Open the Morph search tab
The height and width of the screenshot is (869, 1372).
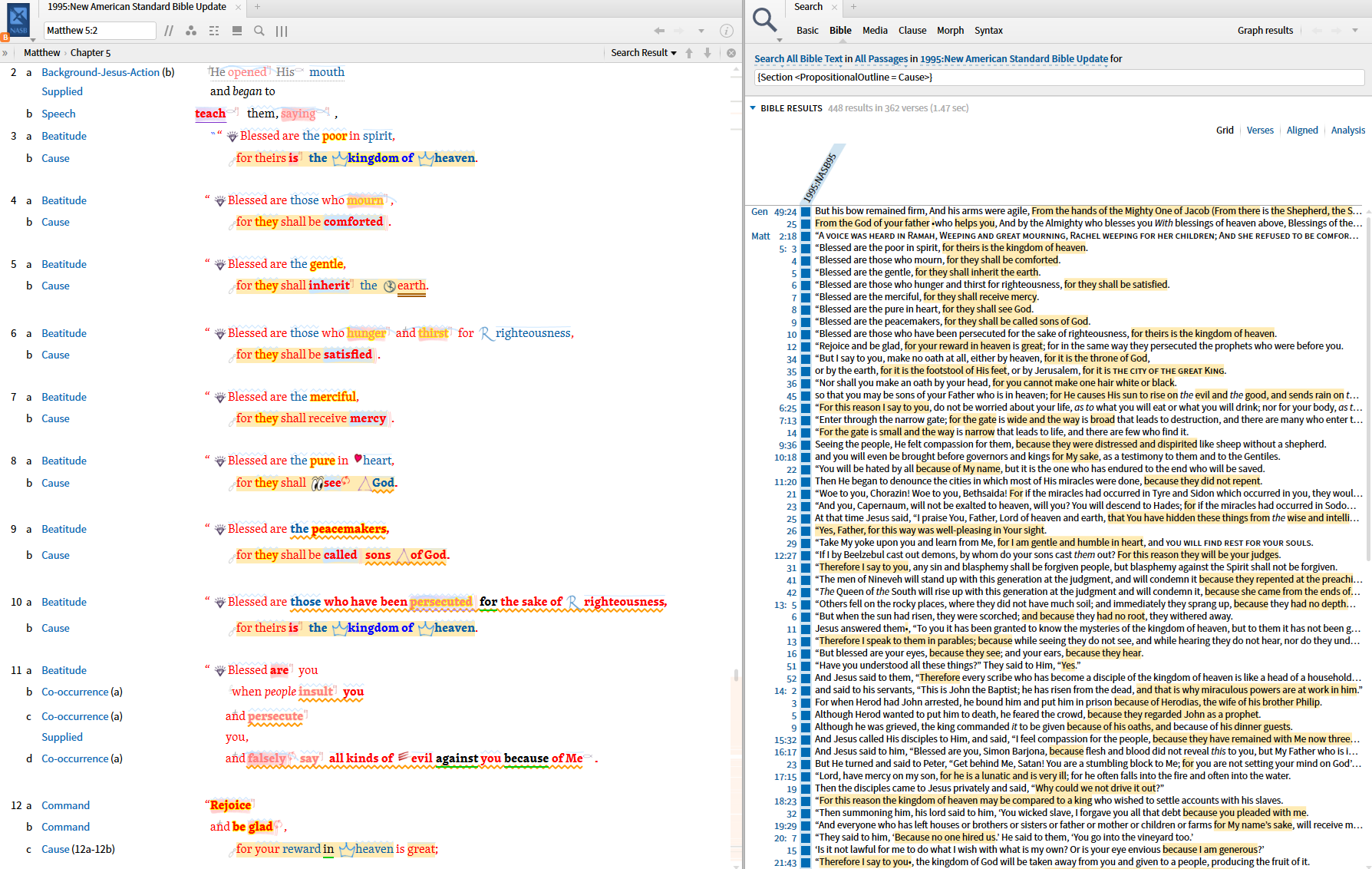click(950, 31)
